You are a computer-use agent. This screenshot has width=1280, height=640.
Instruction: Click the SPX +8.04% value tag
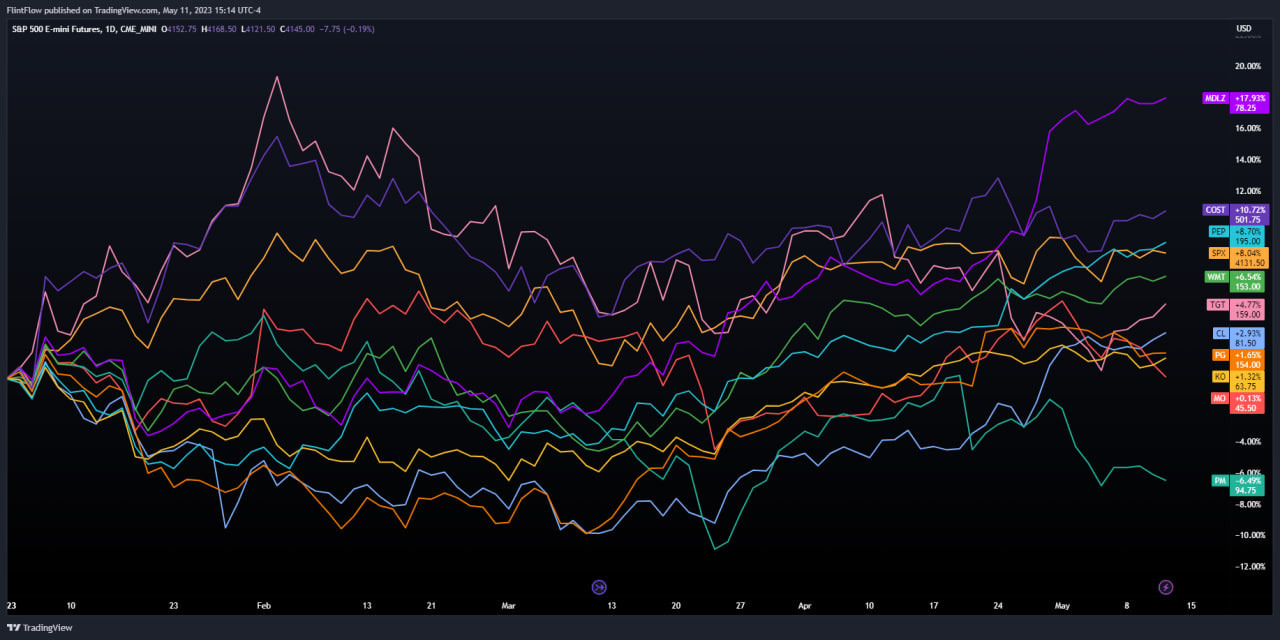coord(1249,257)
